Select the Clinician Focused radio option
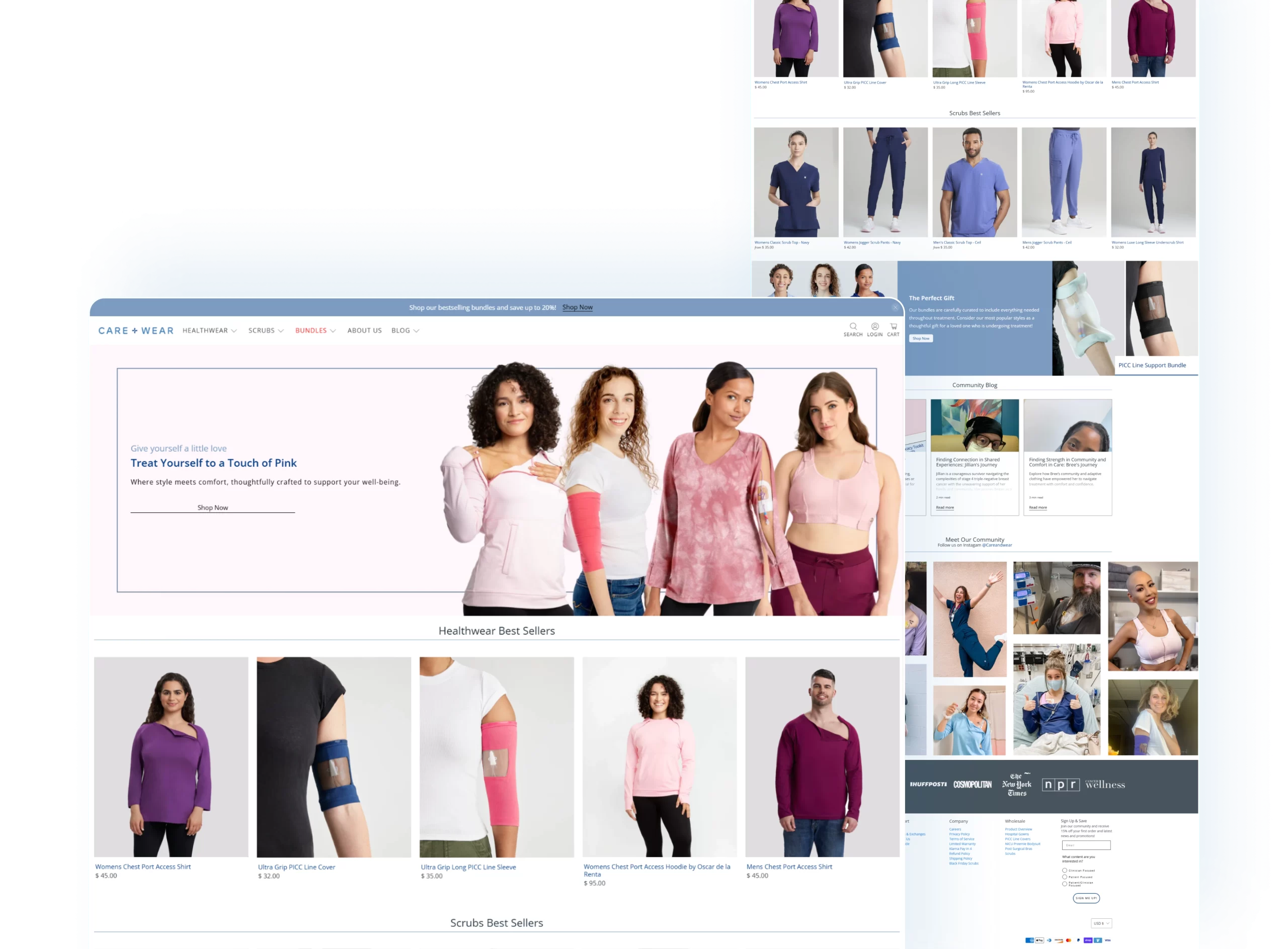The height and width of the screenshot is (949, 1288). tap(1065, 871)
